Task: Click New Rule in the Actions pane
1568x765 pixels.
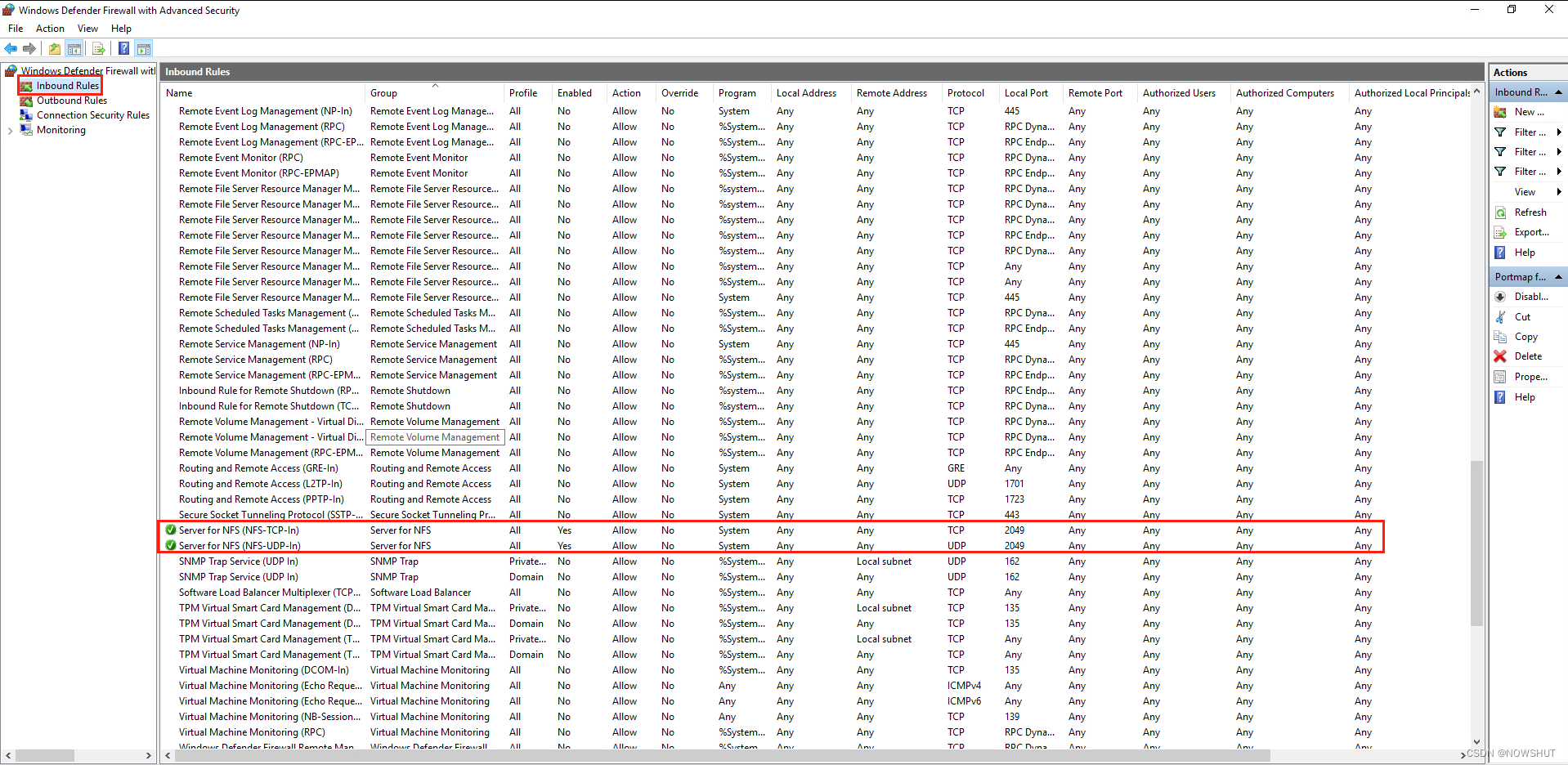Action: (x=1528, y=112)
